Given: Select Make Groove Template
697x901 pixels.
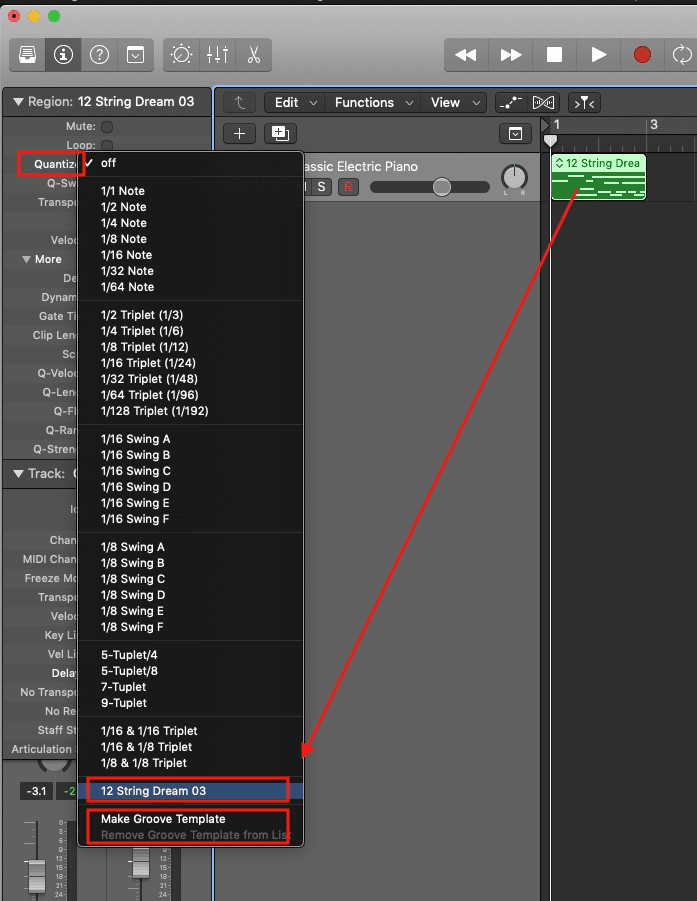Looking at the screenshot, I should [x=190, y=819].
